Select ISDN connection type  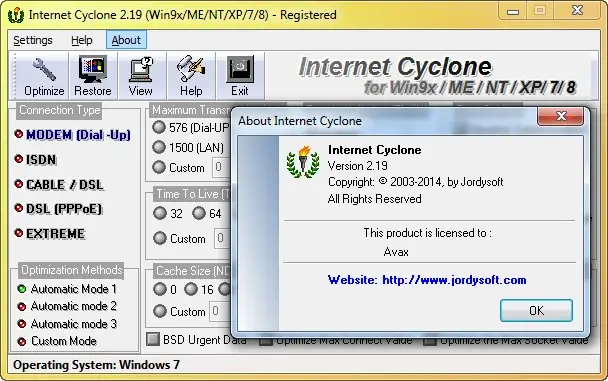(35, 160)
